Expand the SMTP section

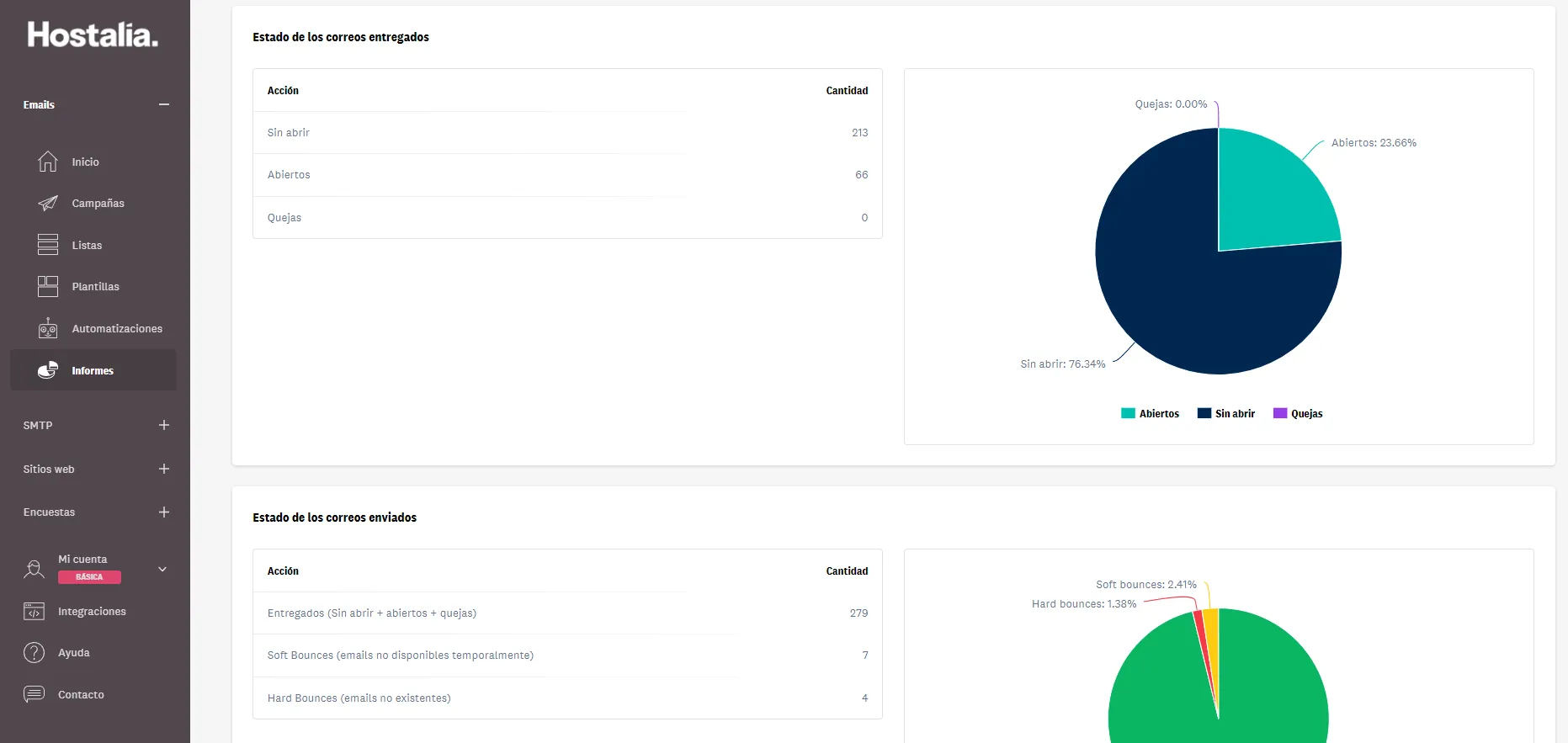pyautogui.click(x=164, y=425)
